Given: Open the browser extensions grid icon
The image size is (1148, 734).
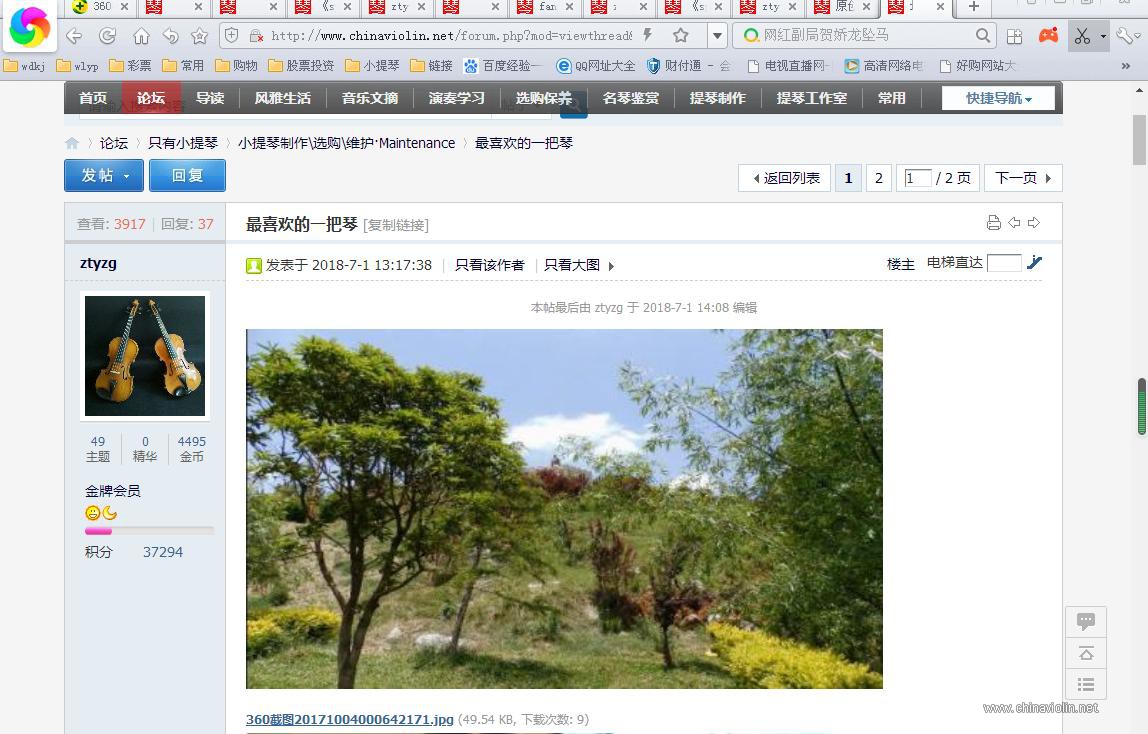Looking at the screenshot, I should [1015, 36].
